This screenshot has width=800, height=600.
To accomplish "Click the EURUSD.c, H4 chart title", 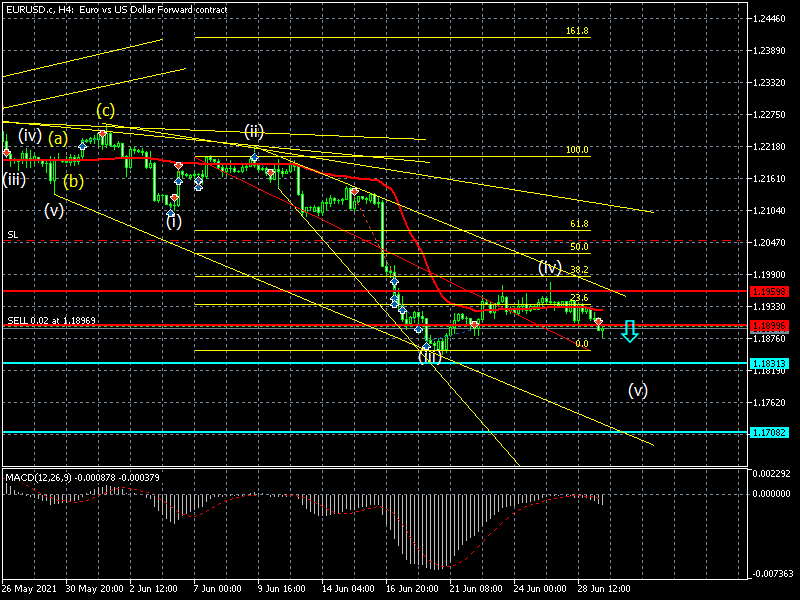I will point(115,9).
